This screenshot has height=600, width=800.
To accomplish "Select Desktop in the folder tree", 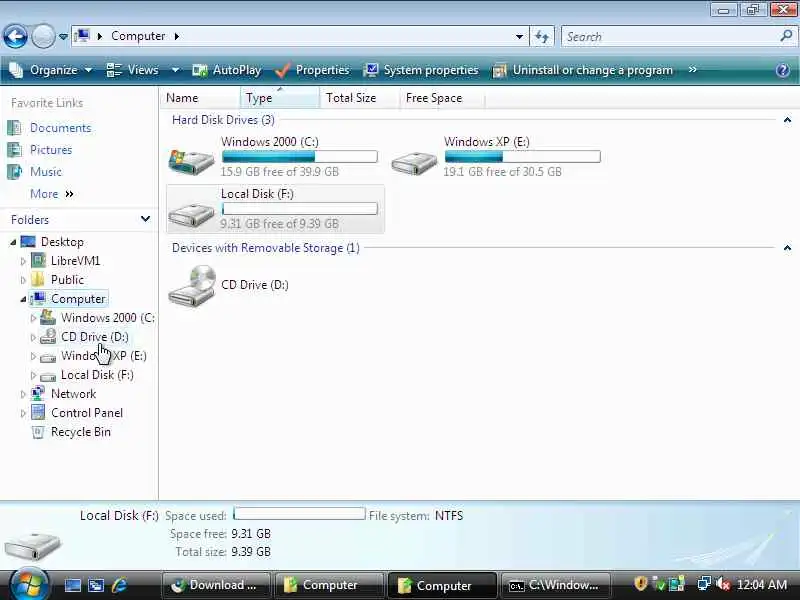I will point(62,242).
